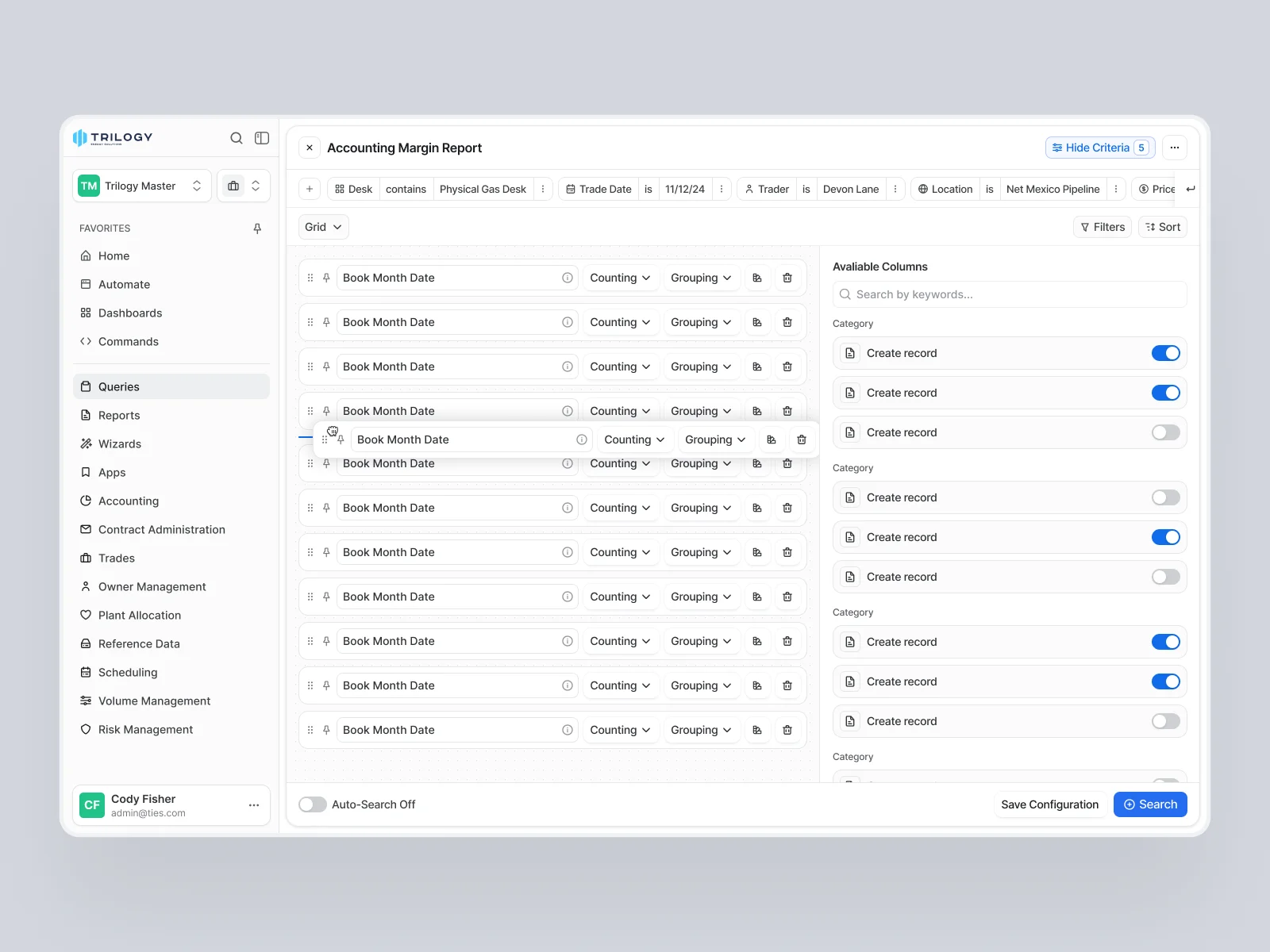Viewport: 1270px width, 952px height.
Task: Open Grouping dropdown in first row
Action: click(701, 278)
